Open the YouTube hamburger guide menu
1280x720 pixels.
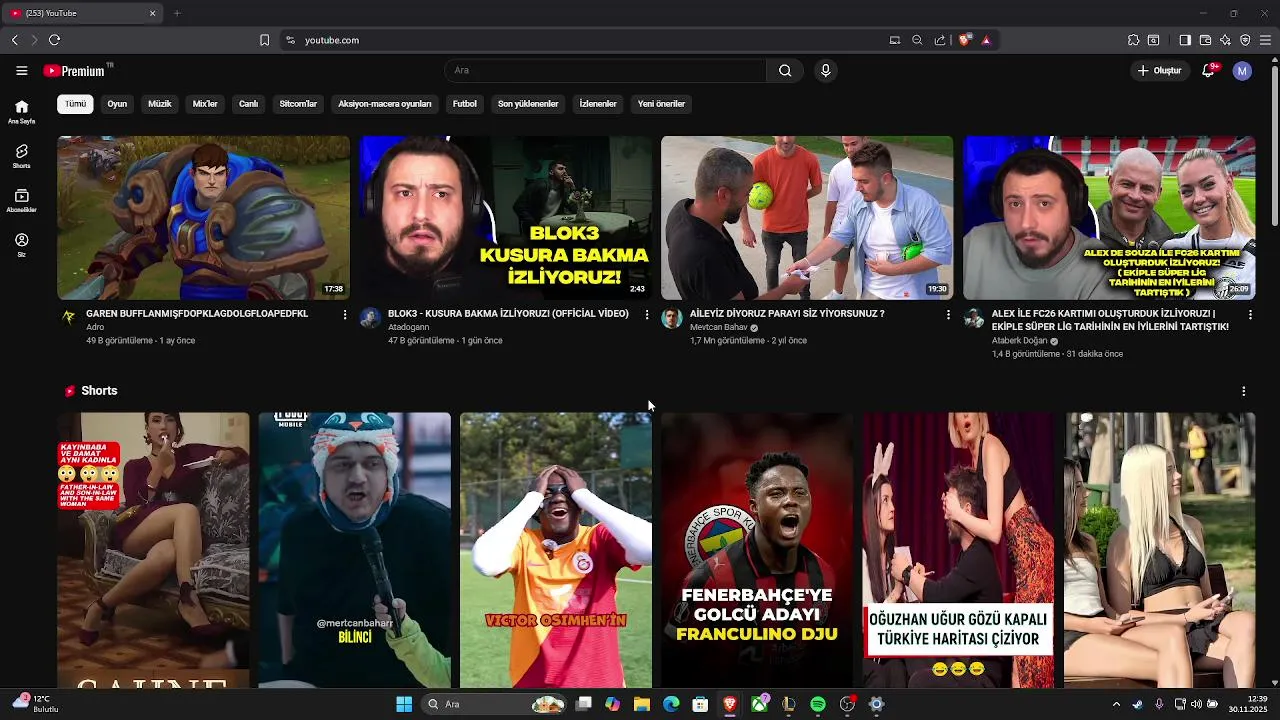coord(21,71)
